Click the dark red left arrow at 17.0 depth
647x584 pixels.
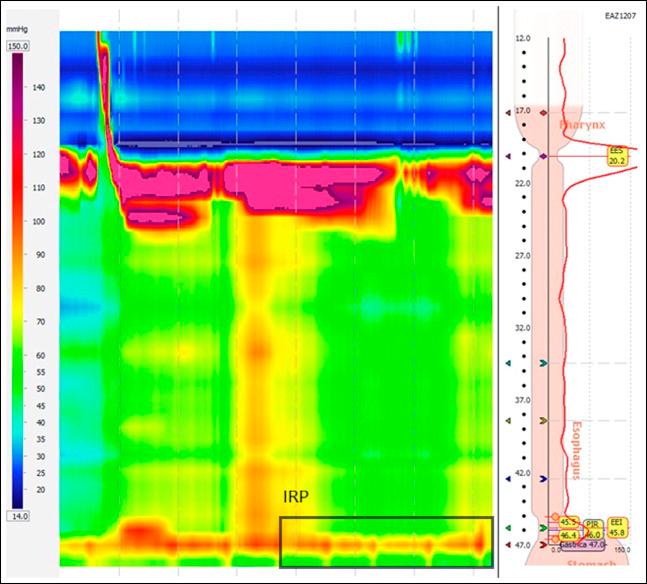[x=509, y=113]
